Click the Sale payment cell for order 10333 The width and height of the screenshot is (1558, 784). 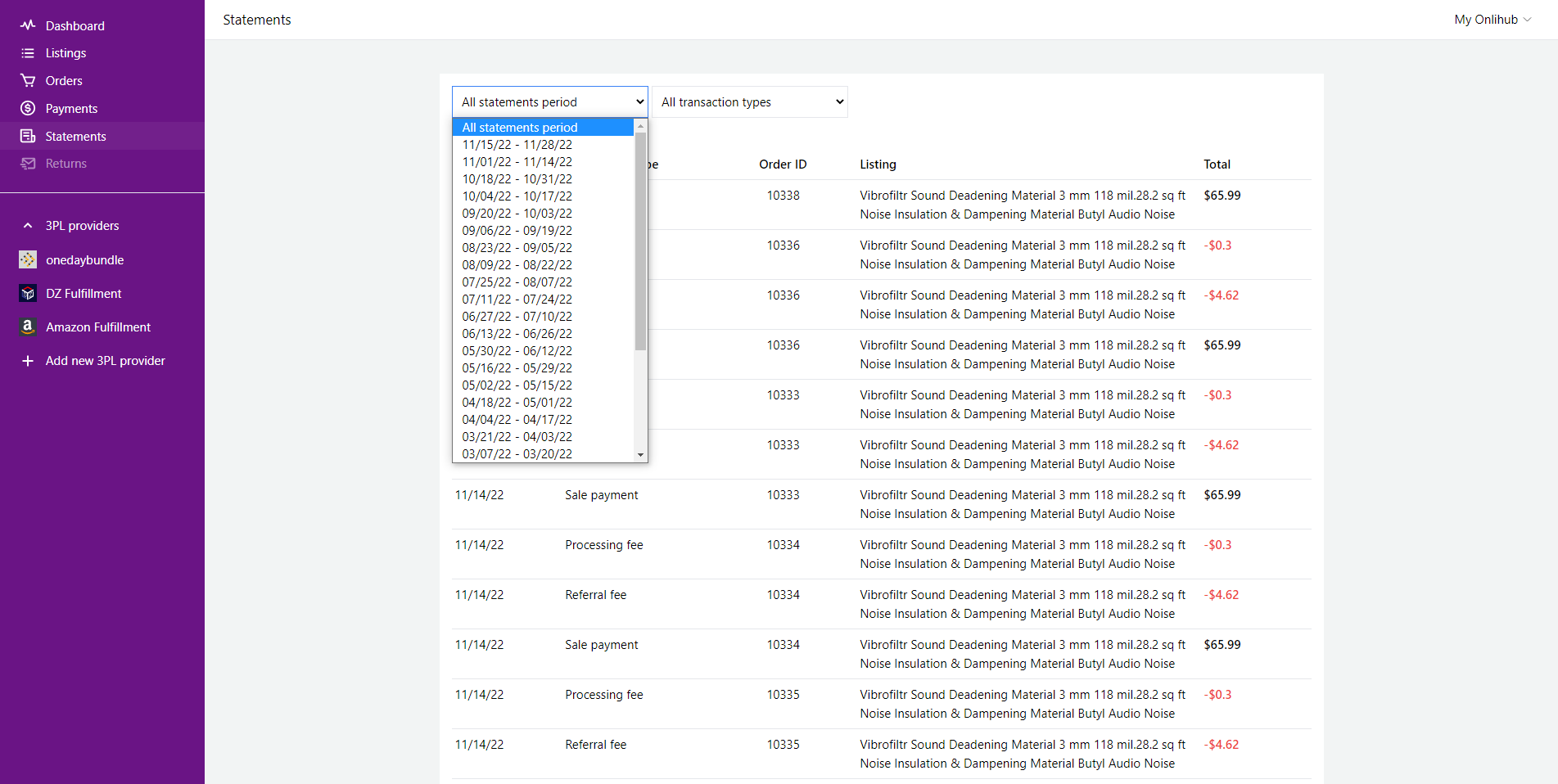(602, 495)
